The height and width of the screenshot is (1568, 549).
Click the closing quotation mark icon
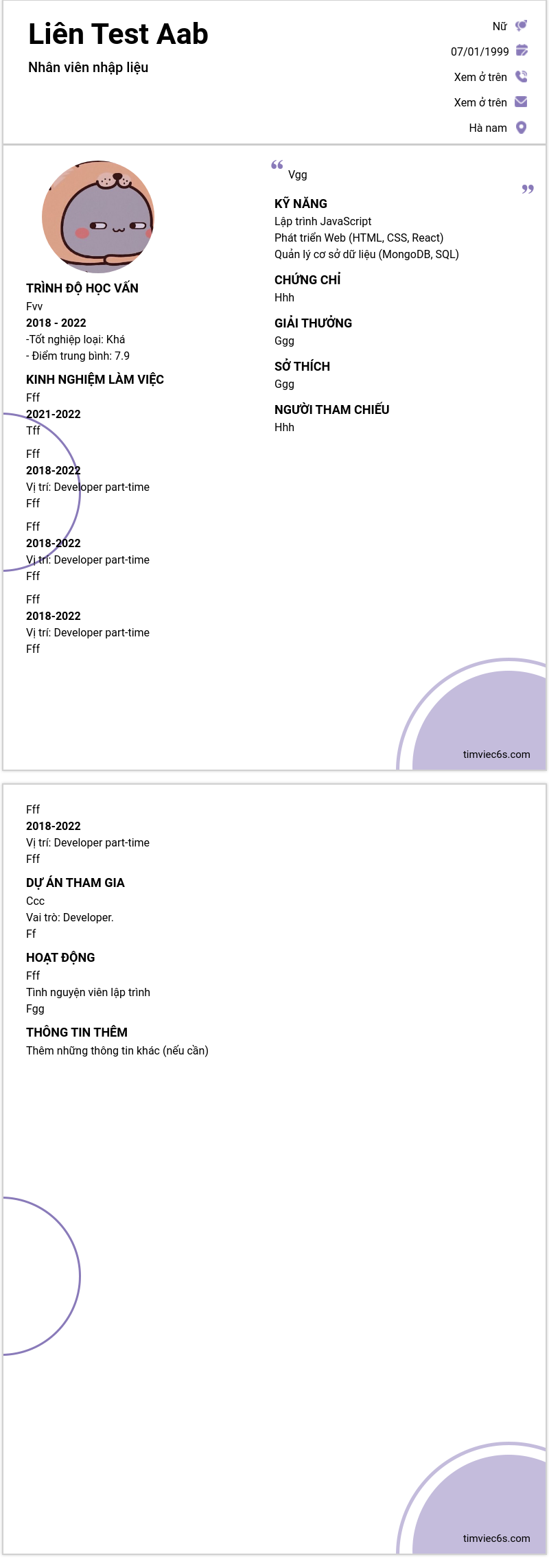pos(528,189)
